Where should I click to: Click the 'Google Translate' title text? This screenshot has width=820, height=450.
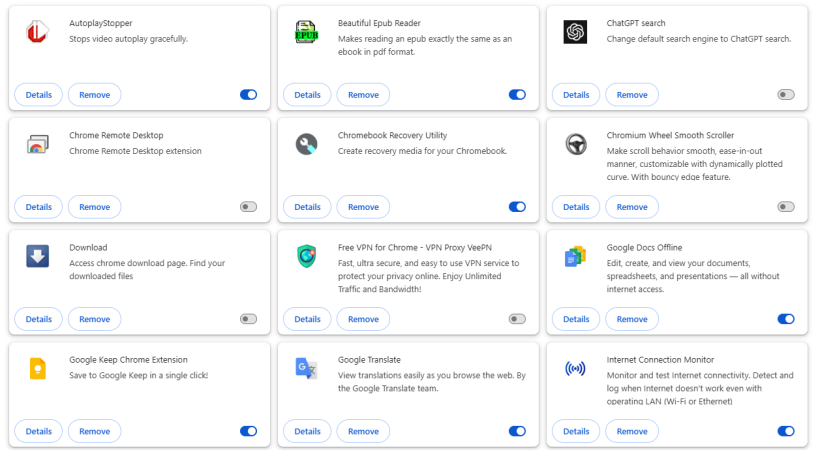[369, 359]
